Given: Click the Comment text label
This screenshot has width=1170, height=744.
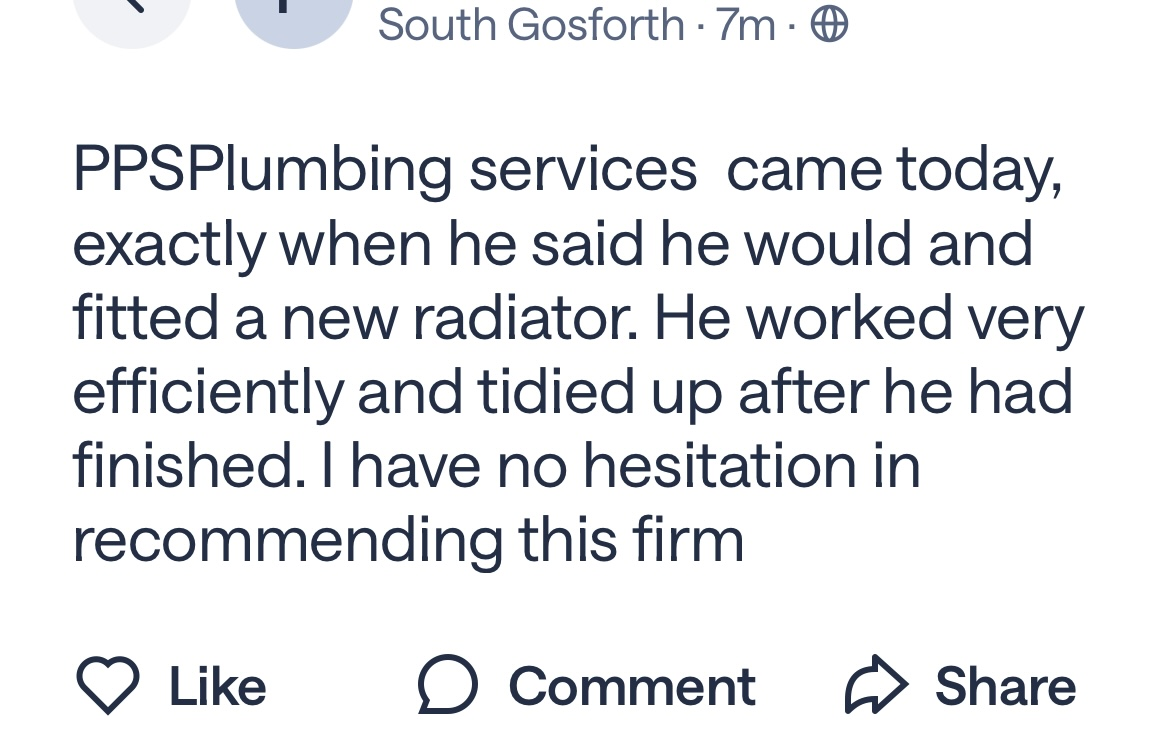Looking at the screenshot, I should pos(631,687).
